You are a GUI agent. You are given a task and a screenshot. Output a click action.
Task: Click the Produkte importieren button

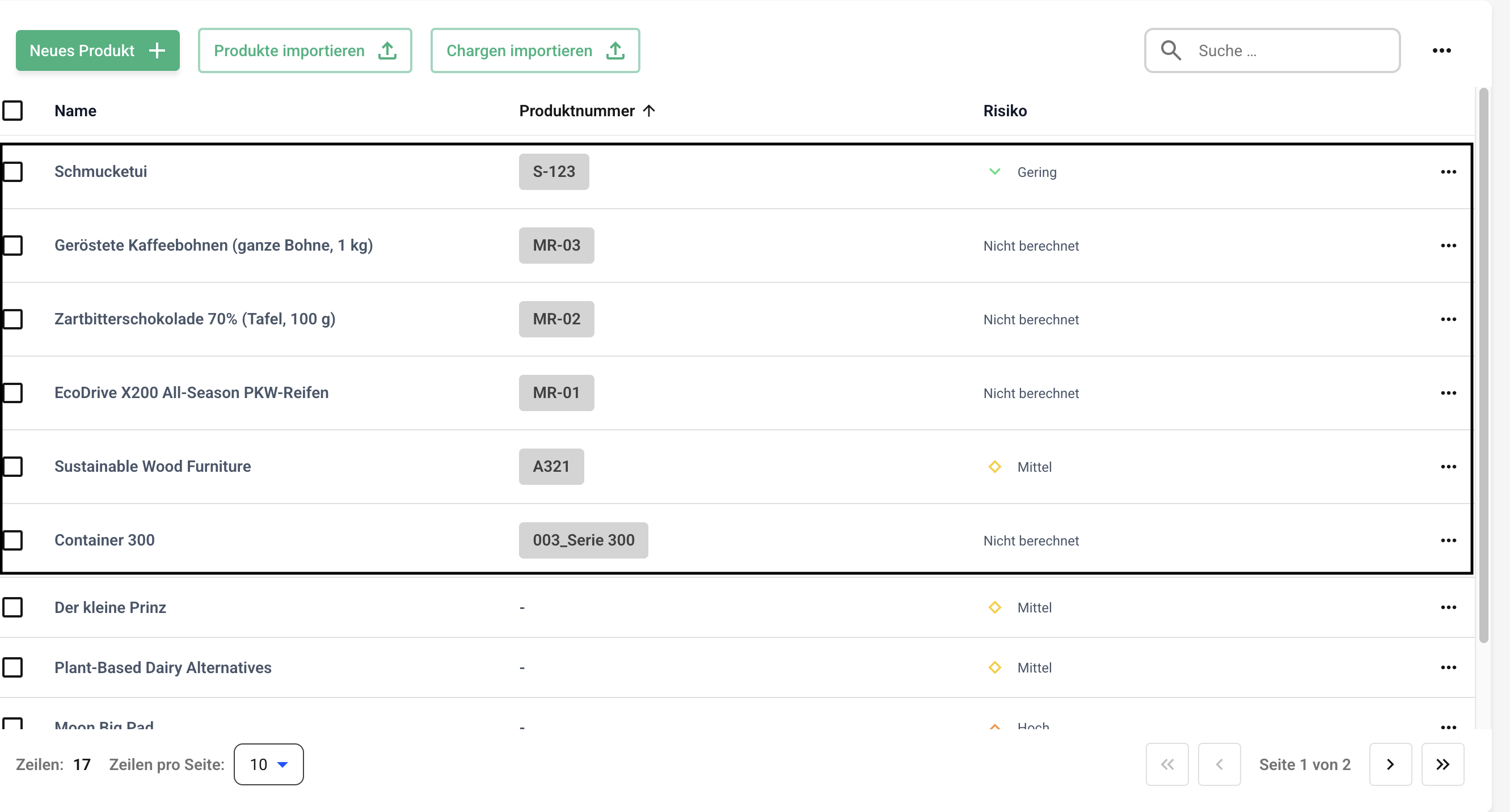pyautogui.click(x=305, y=50)
